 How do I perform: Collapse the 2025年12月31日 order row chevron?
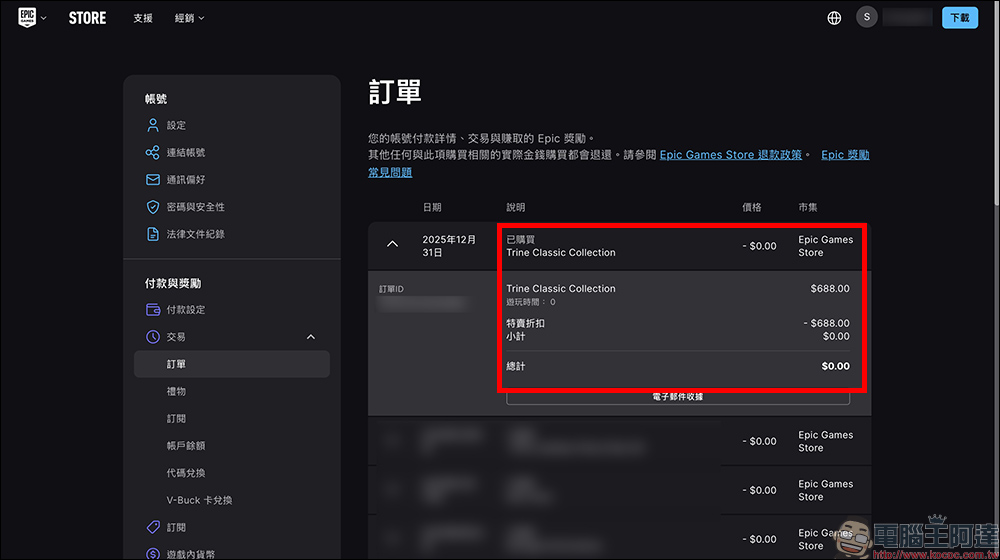click(392, 244)
